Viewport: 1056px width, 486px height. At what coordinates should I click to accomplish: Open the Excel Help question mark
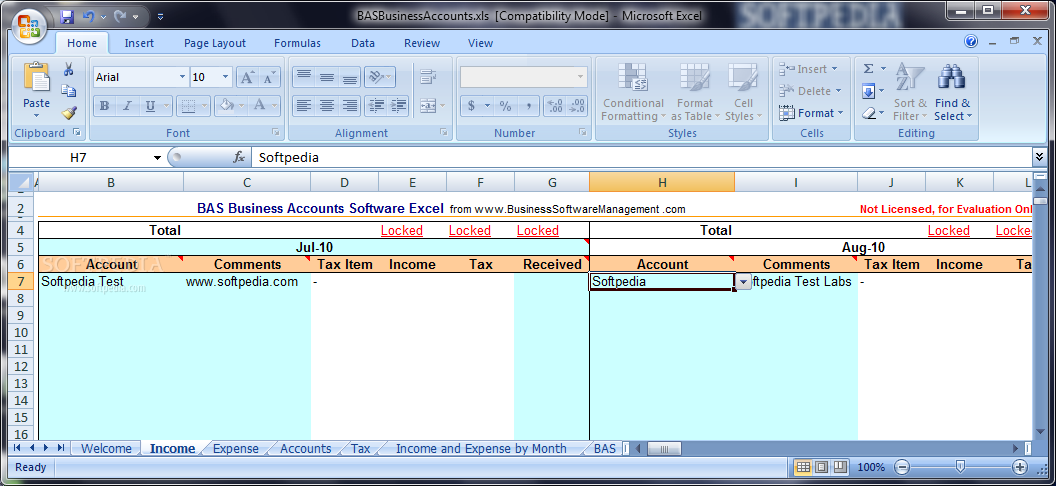pos(971,42)
